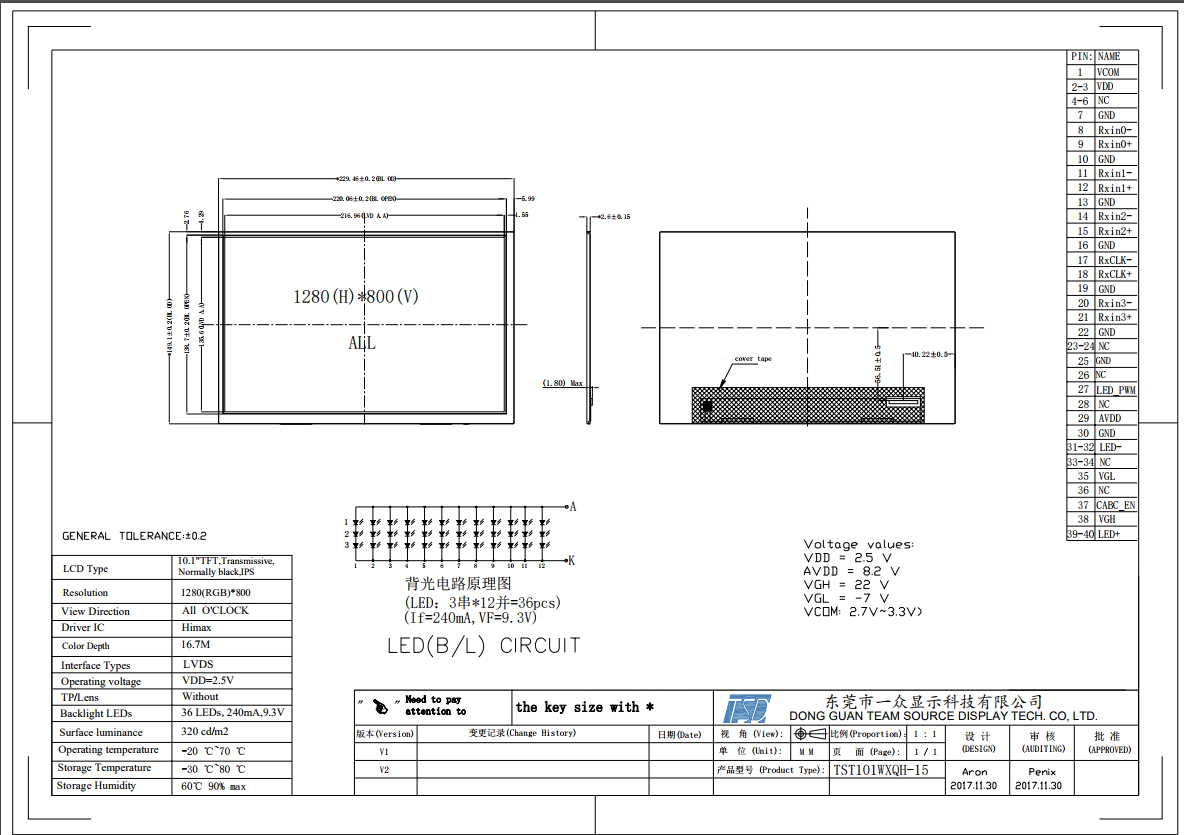Click the designer name Aron

click(x=974, y=772)
